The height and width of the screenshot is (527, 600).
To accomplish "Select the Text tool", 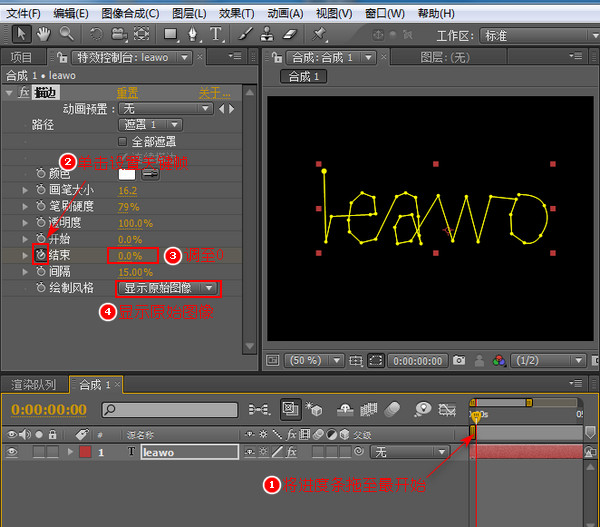I will [216, 34].
